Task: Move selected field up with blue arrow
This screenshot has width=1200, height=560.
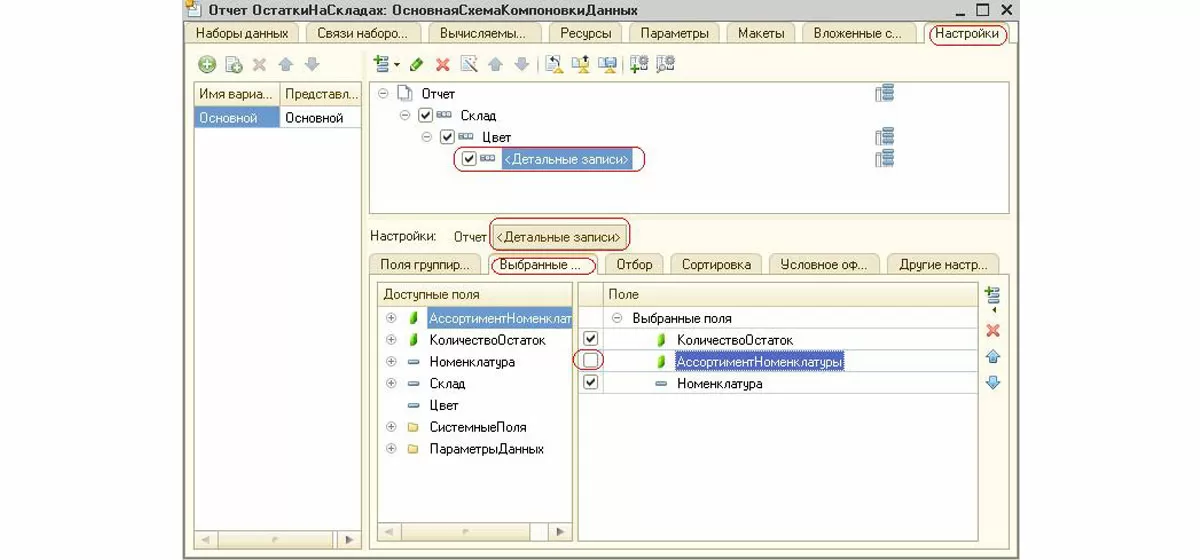Action: pos(993,357)
